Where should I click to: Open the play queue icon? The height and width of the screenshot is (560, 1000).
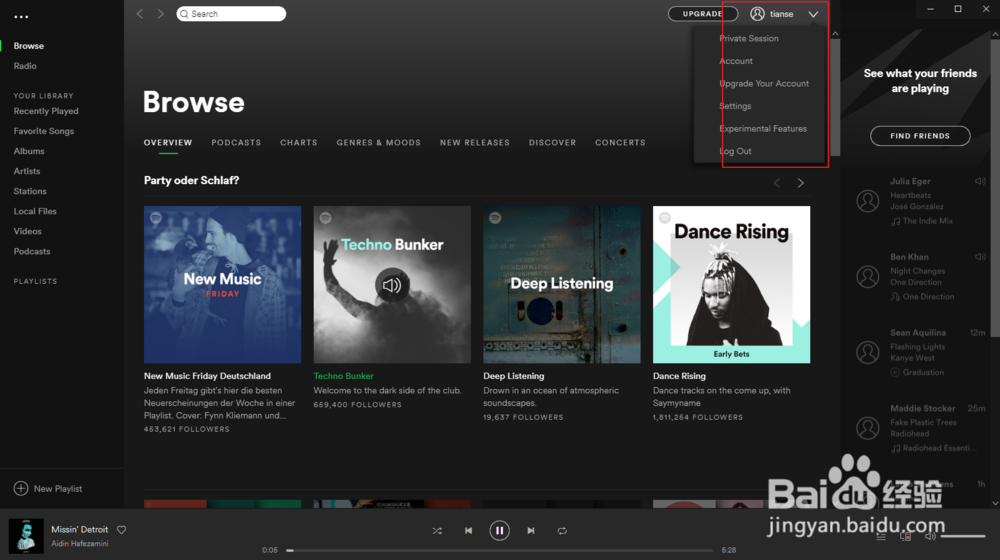881,536
